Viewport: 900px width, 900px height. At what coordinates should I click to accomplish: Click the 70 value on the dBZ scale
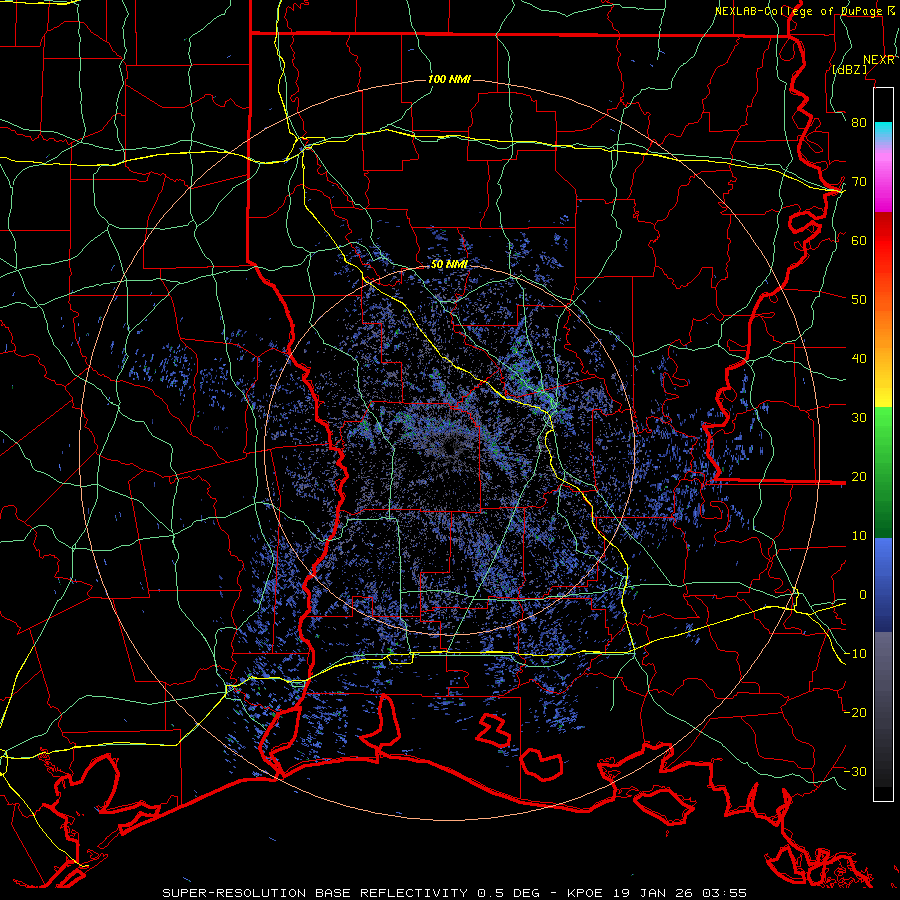[x=859, y=182]
